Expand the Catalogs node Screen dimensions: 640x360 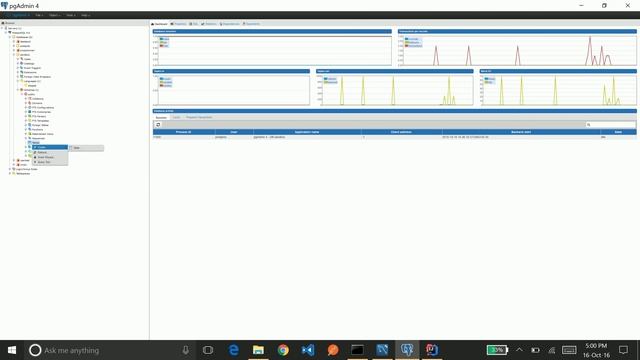(18, 64)
